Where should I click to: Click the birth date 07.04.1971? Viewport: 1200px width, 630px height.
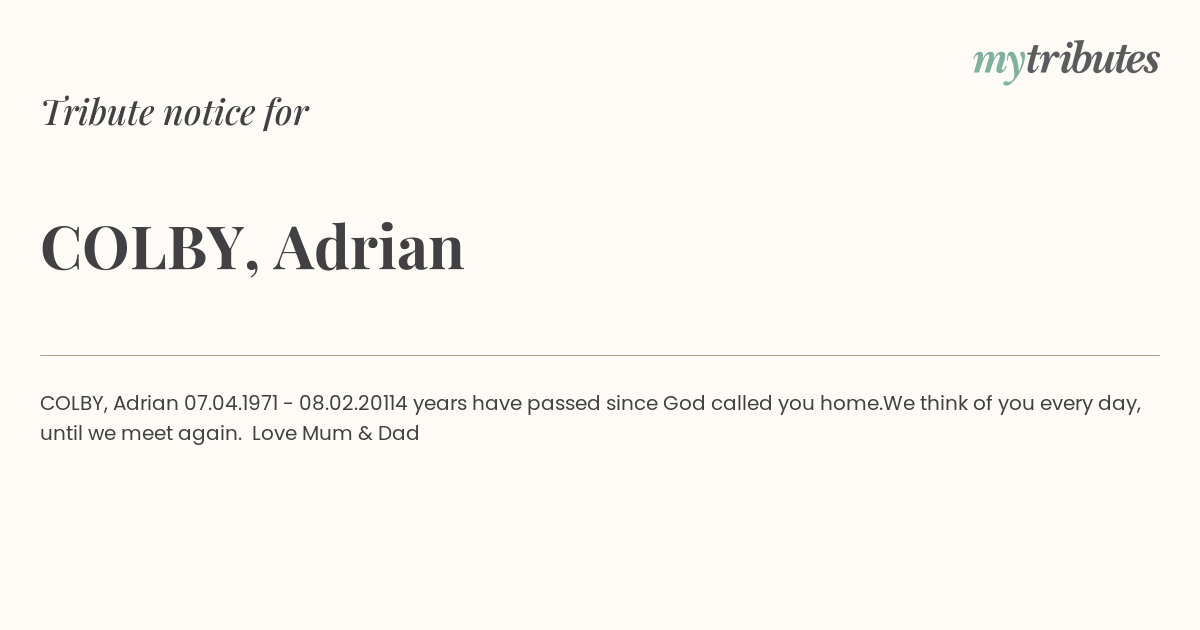(231, 404)
